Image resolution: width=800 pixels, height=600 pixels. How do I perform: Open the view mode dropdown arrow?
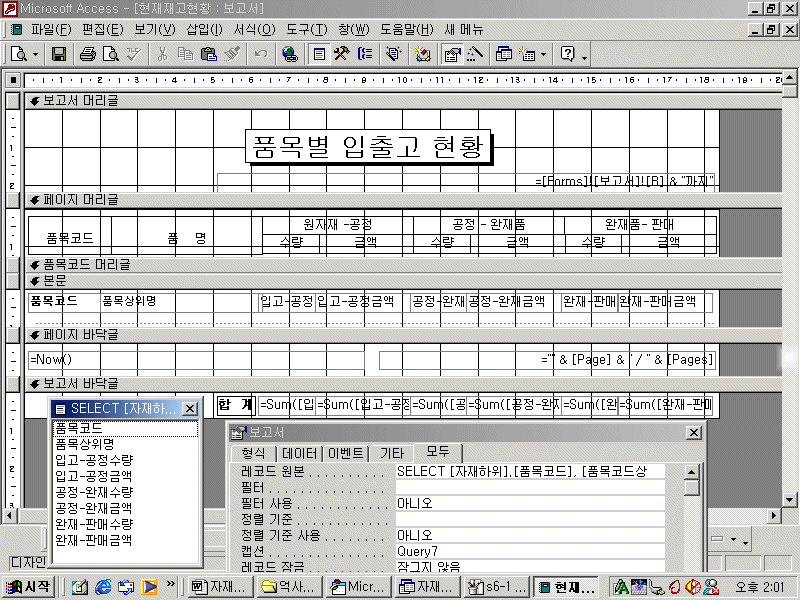35,54
